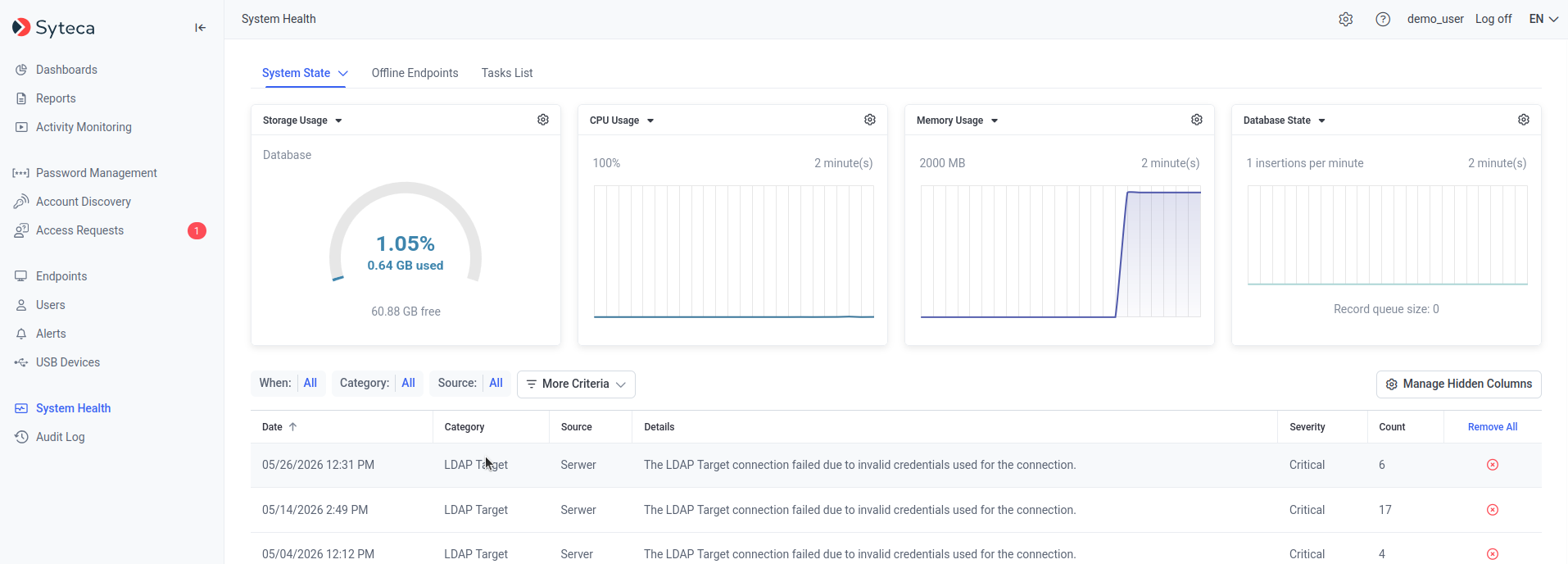Go to Activity Monitoring

pos(84,127)
